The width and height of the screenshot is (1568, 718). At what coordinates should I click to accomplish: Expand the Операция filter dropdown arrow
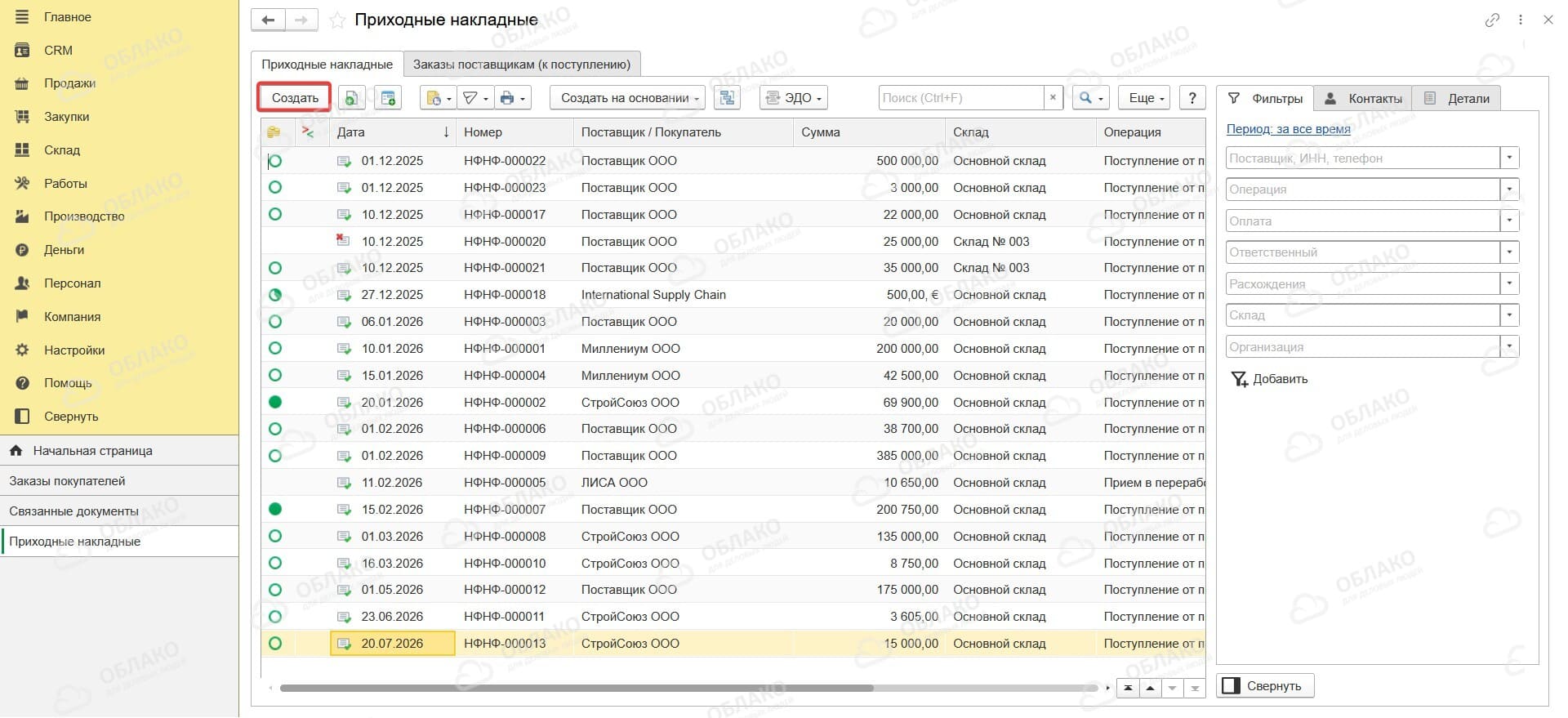pyautogui.click(x=1509, y=190)
